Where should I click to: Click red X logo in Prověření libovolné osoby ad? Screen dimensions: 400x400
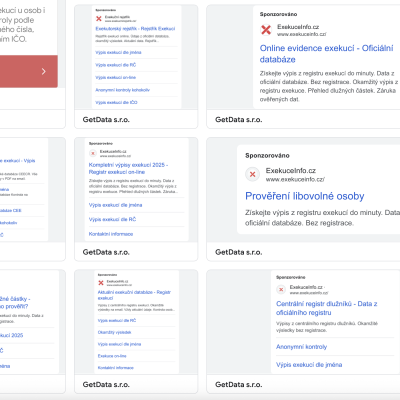[253, 174]
